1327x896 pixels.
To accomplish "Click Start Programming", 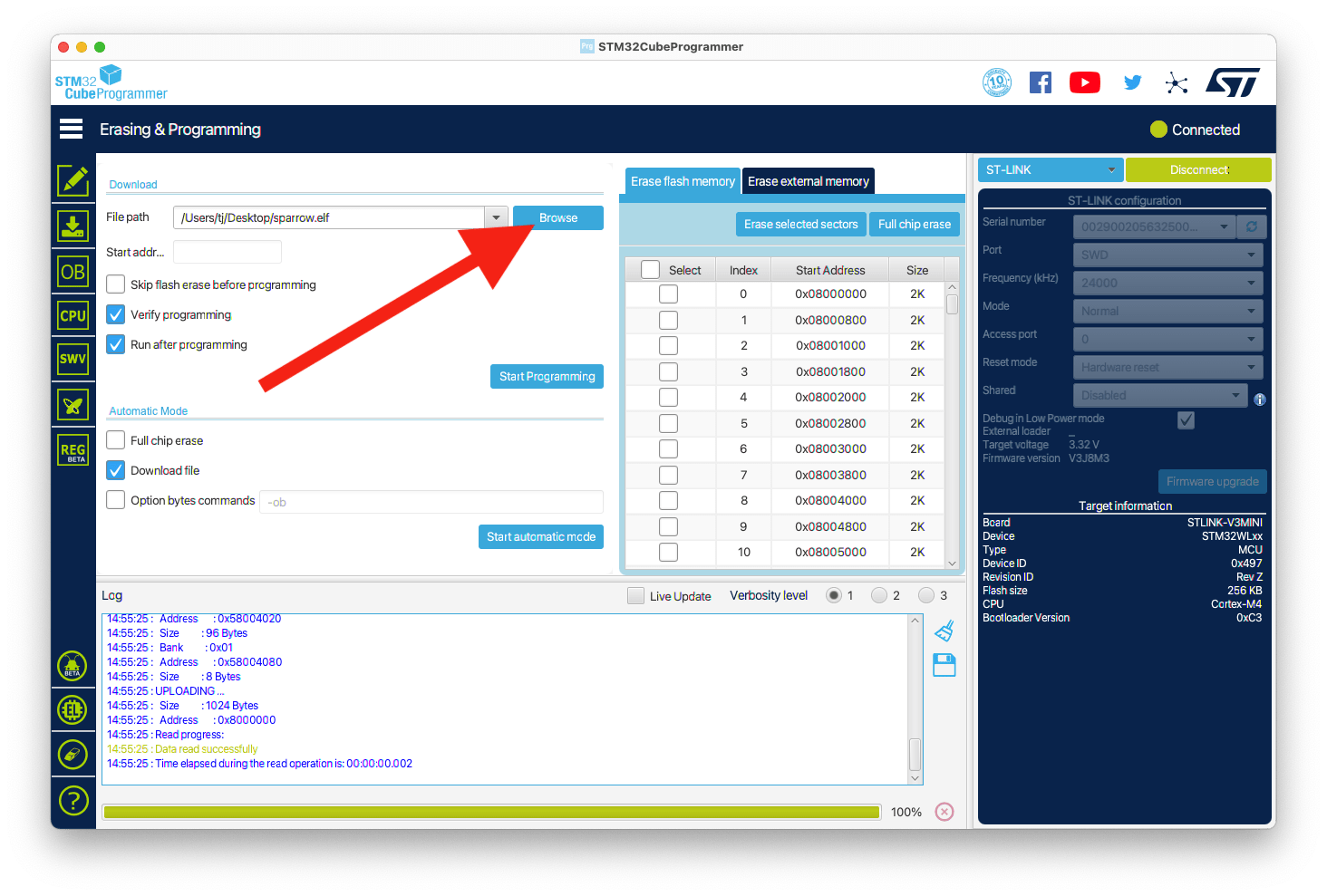I will pos(547,376).
